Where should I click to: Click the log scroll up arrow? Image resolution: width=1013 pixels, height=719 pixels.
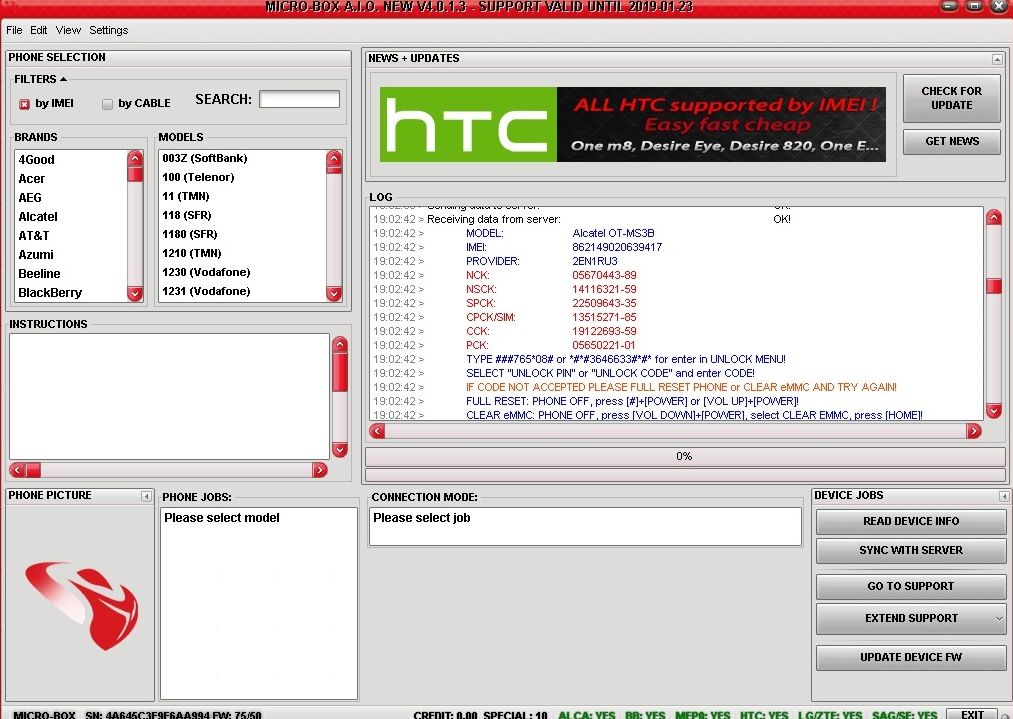[x=994, y=217]
